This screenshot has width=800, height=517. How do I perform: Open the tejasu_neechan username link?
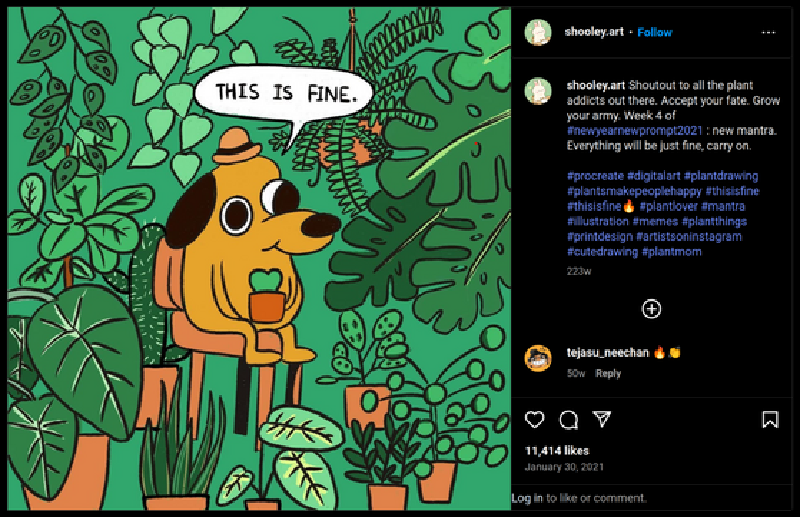click(608, 352)
